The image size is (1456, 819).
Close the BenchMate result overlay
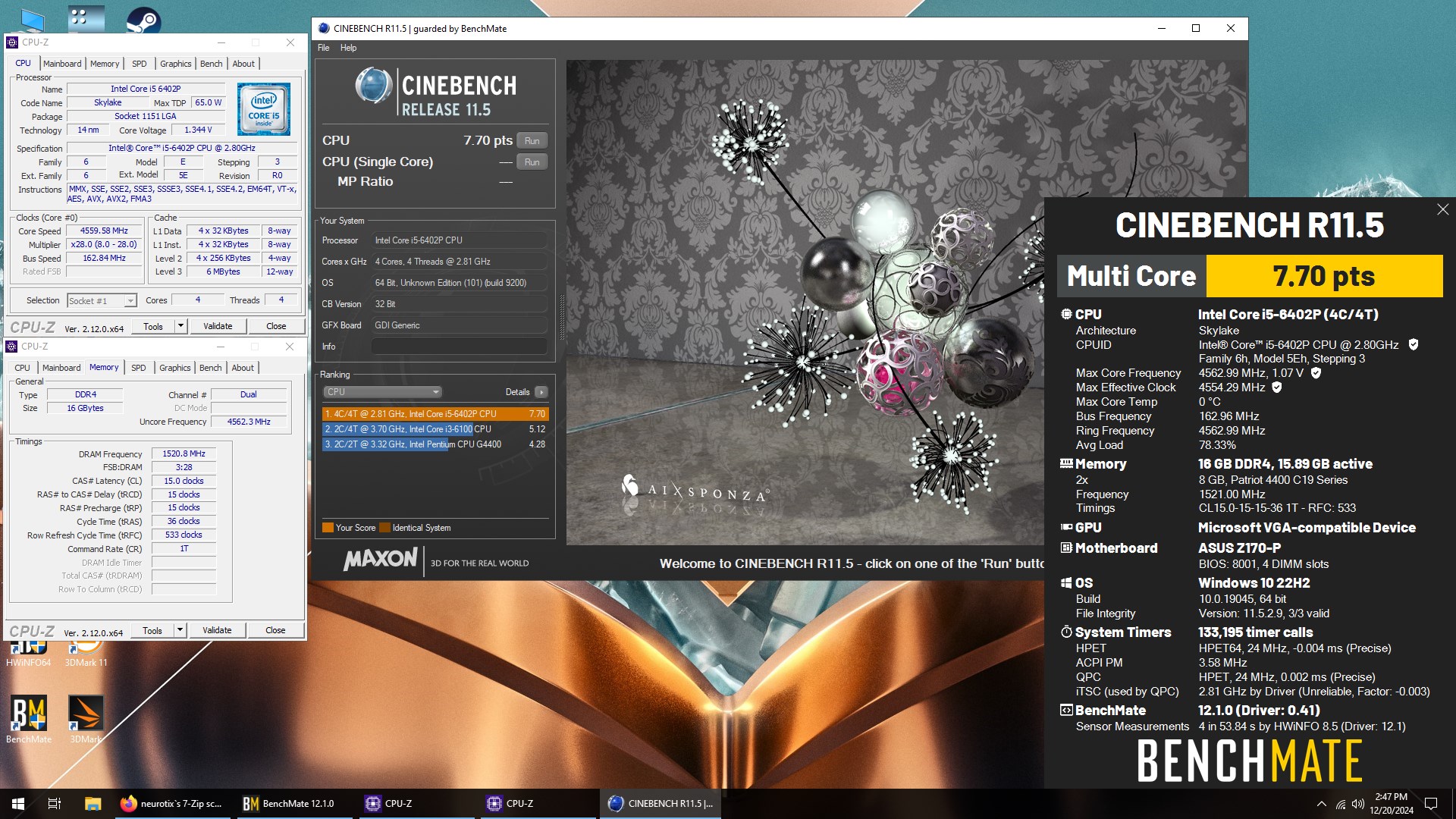[1442, 209]
